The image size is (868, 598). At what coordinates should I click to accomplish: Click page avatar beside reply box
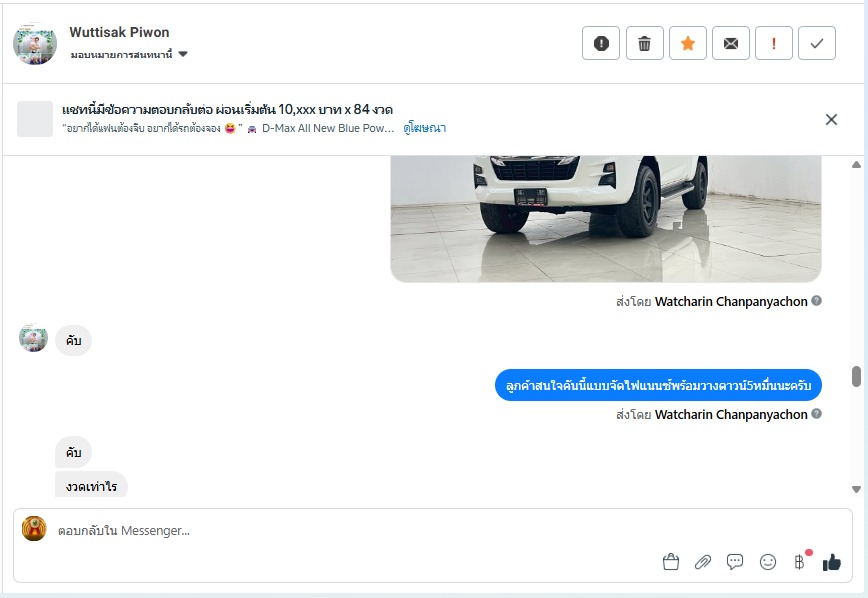coord(34,528)
